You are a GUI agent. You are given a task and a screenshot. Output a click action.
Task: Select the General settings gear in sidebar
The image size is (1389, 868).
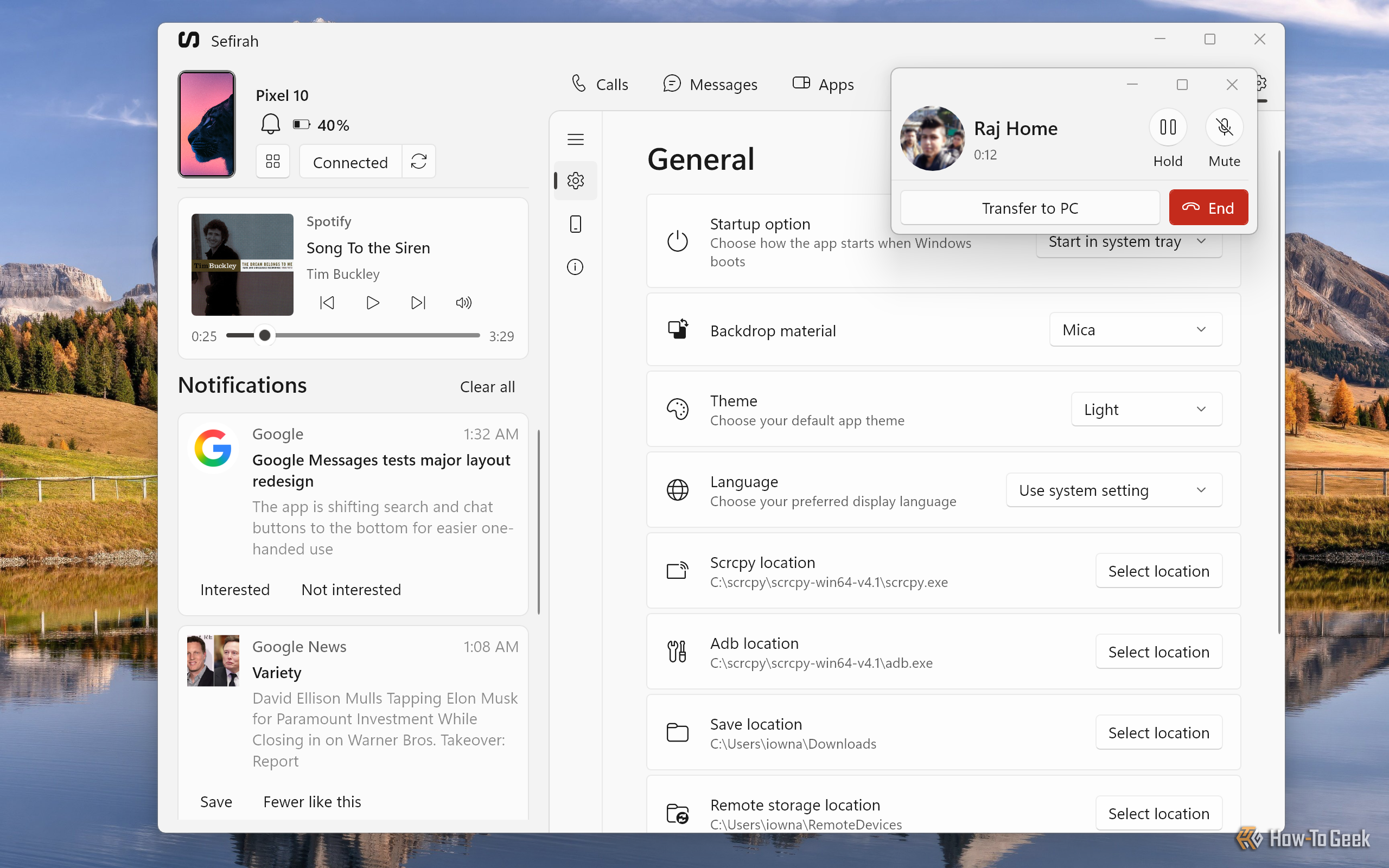pyautogui.click(x=576, y=181)
